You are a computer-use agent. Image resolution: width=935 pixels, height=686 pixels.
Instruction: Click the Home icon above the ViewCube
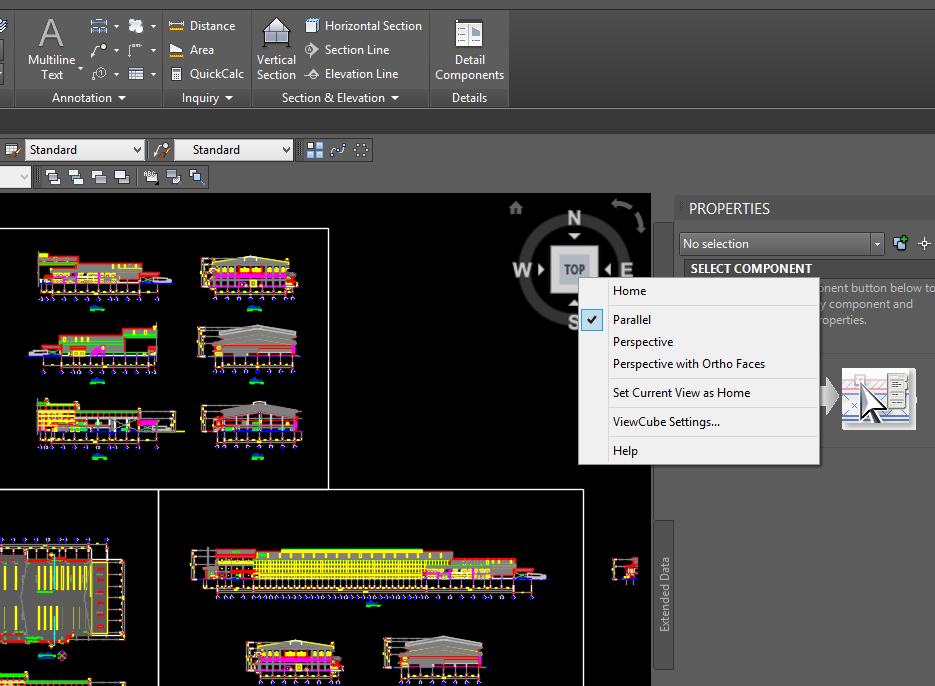[x=515, y=208]
